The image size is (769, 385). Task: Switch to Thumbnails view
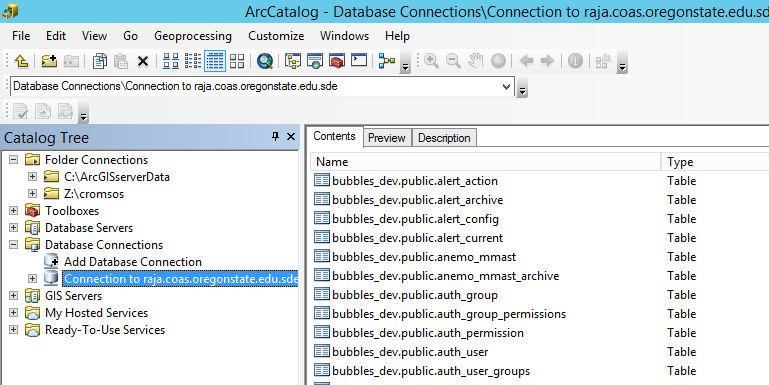(237, 61)
